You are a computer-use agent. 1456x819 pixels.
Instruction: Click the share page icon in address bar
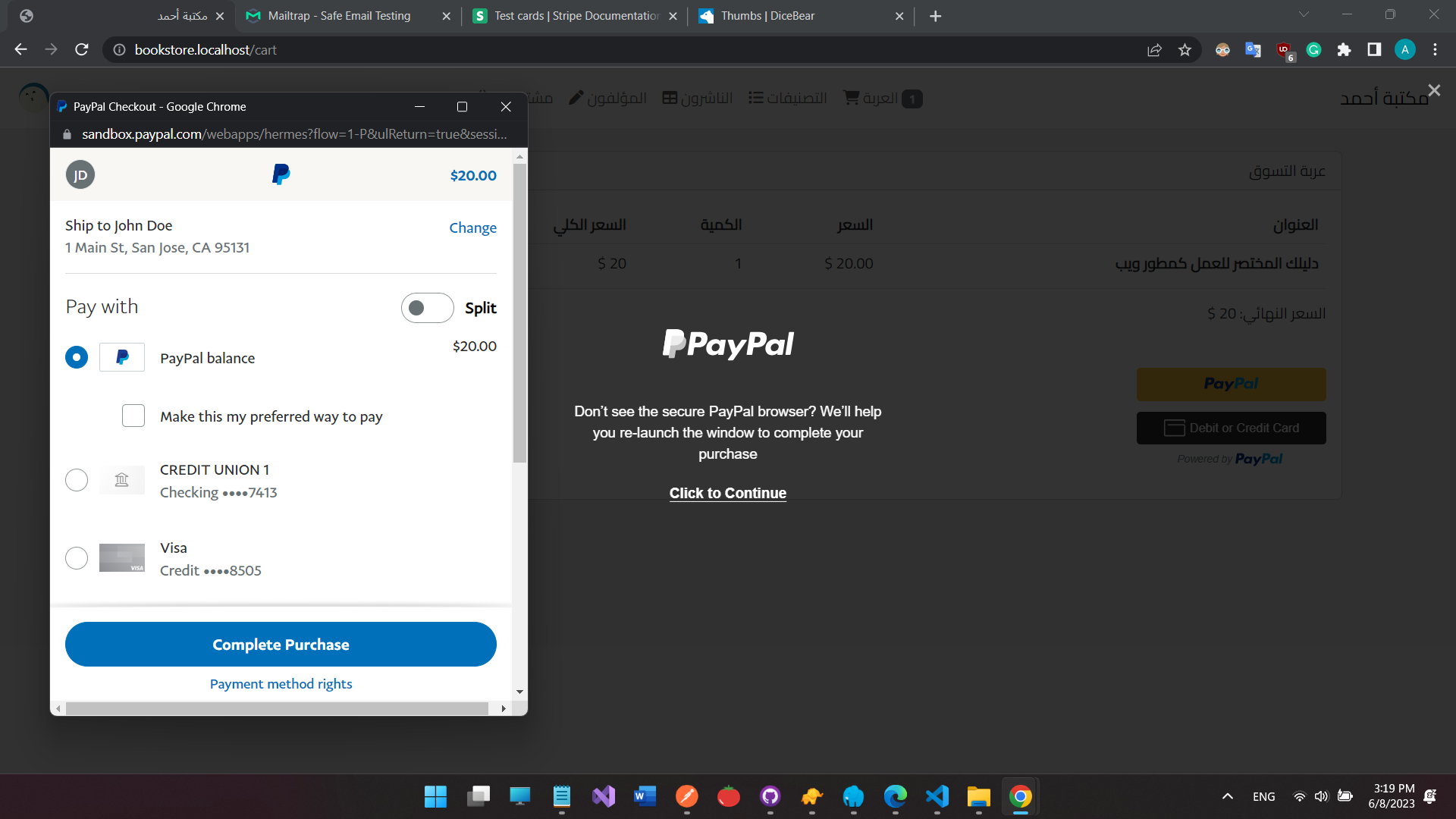(x=1154, y=50)
